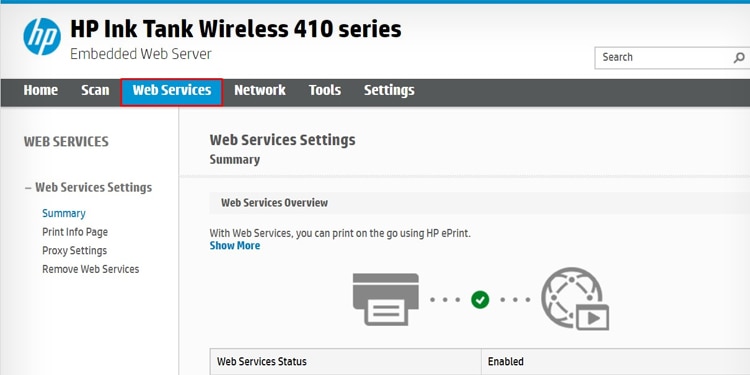
Task: Click the search magnifier icon
Action: 739,58
